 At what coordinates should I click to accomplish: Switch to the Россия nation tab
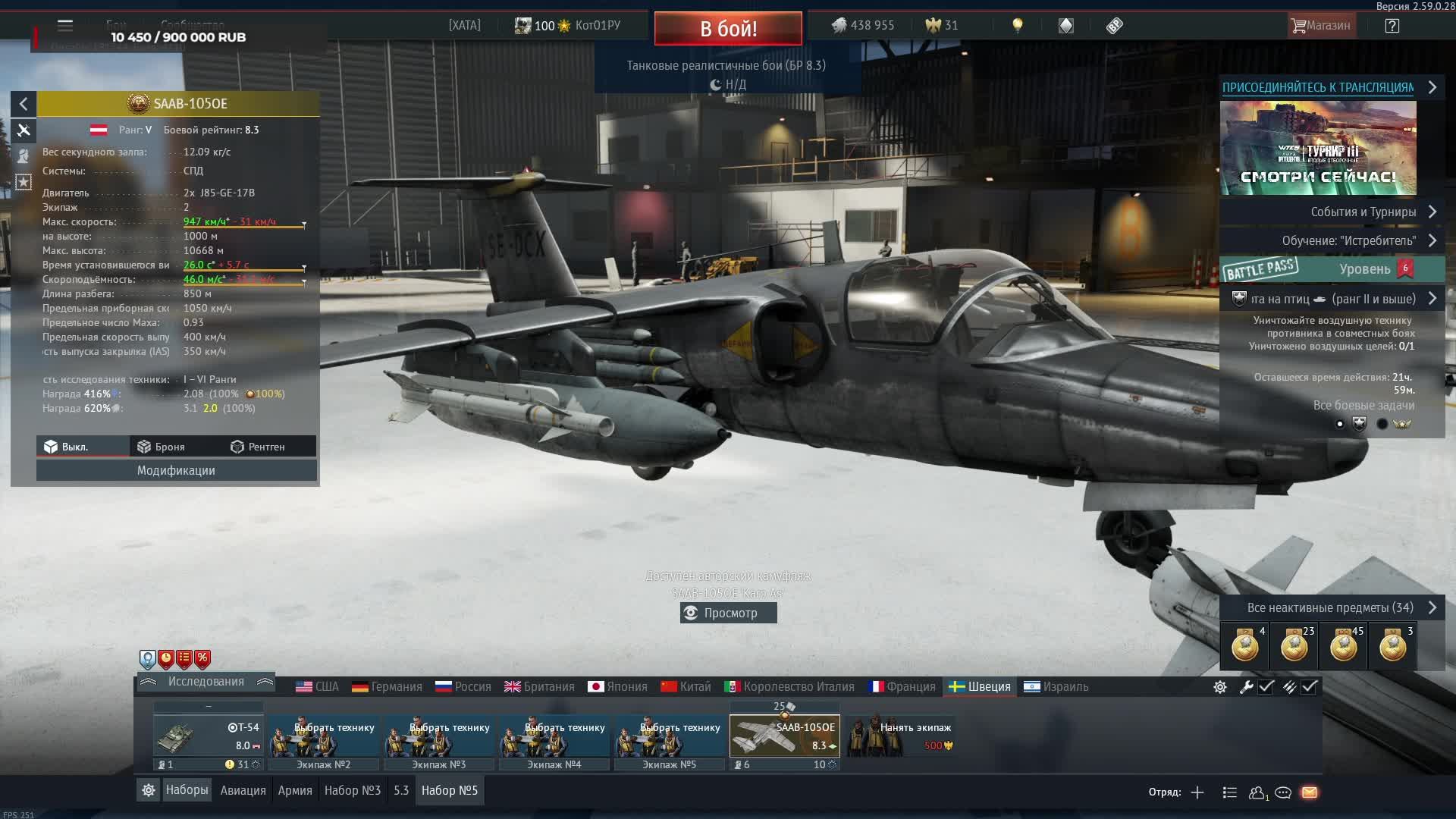(x=463, y=687)
